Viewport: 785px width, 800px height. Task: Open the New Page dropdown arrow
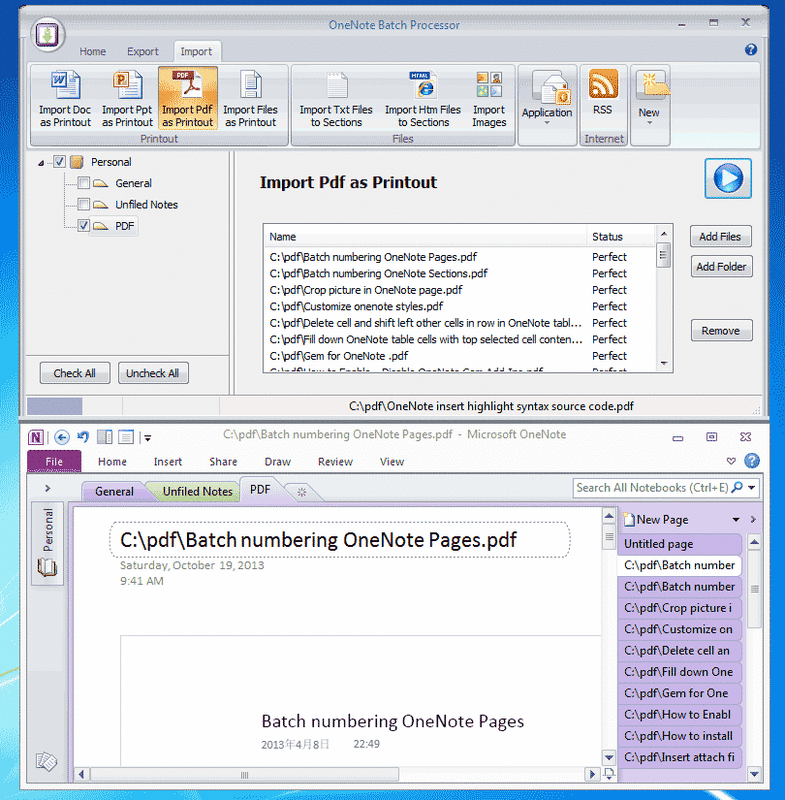pos(736,520)
